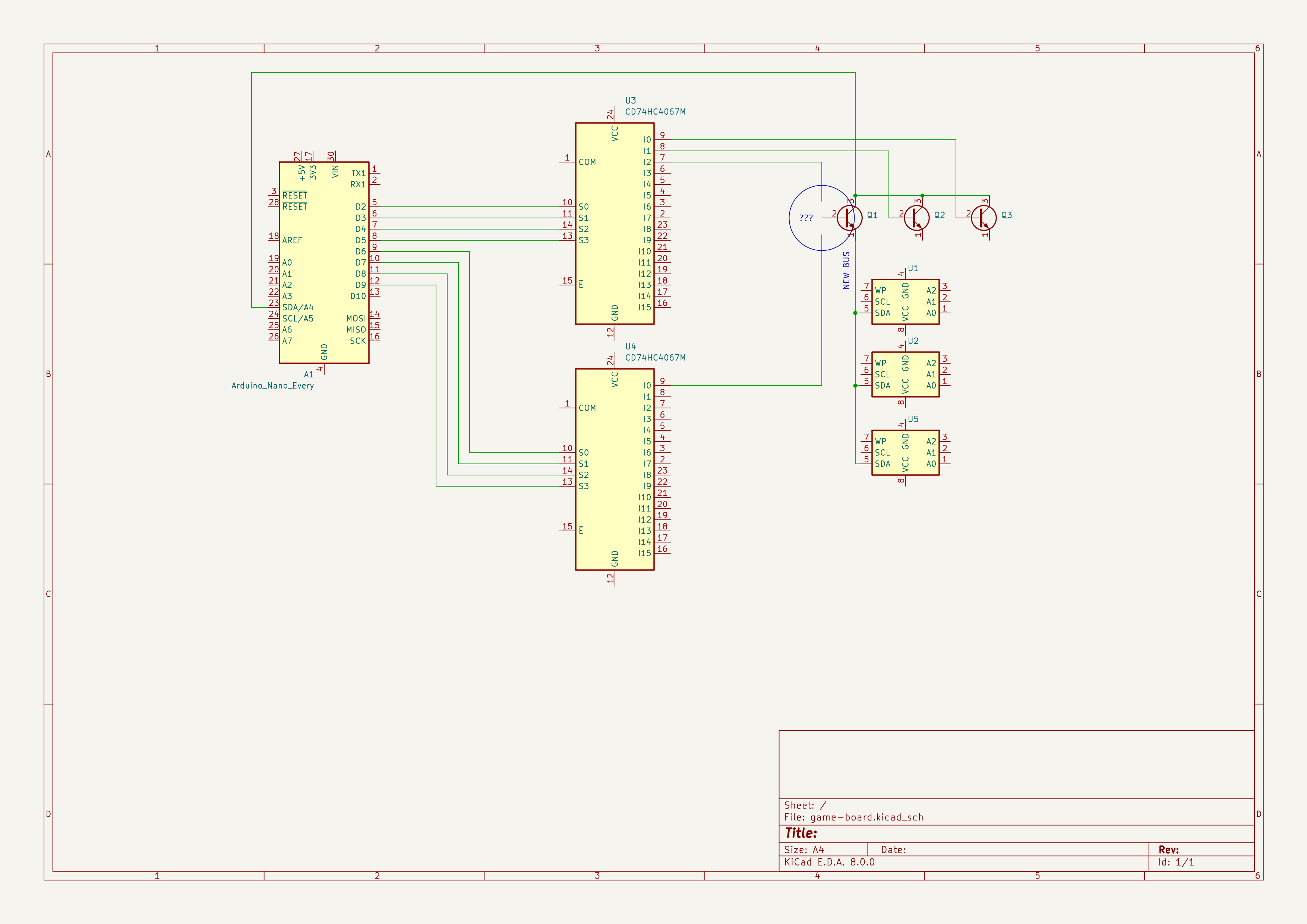
Task: Click the A0 pin label on Arduino
Action: [x=287, y=262]
